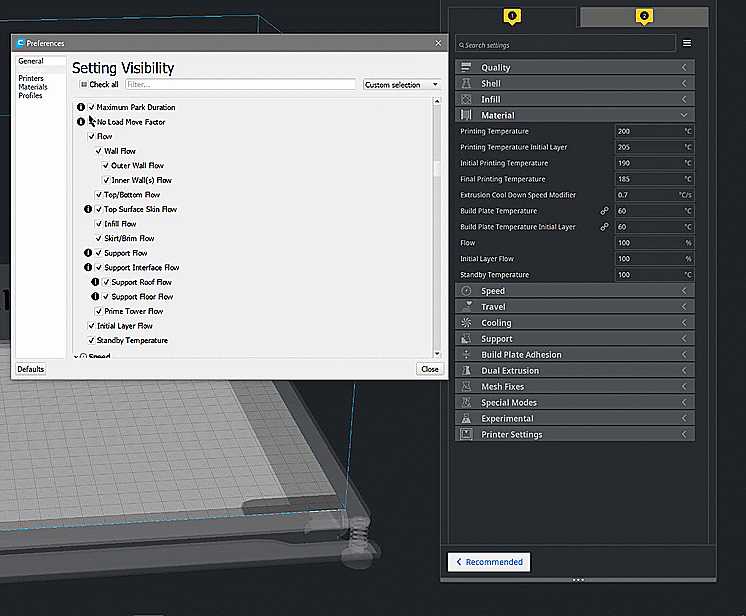This screenshot has width=746, height=616.
Task: Close the Preferences window with X
Action: coord(438,43)
